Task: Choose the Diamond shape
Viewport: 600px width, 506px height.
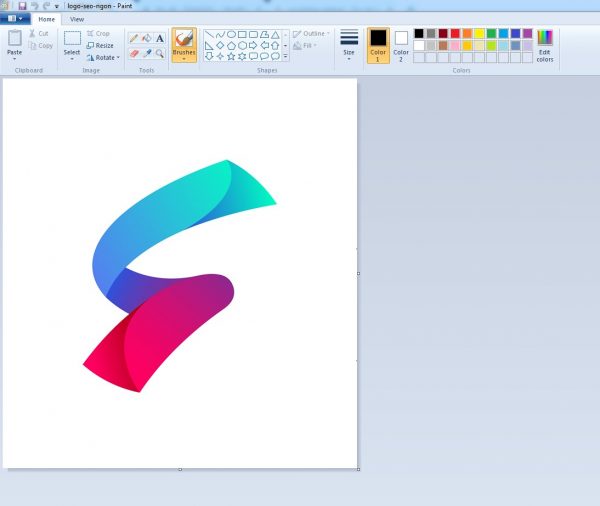Action: click(x=220, y=46)
